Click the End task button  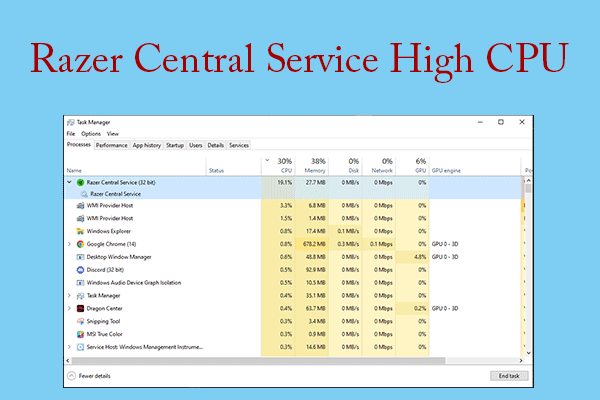click(508, 375)
